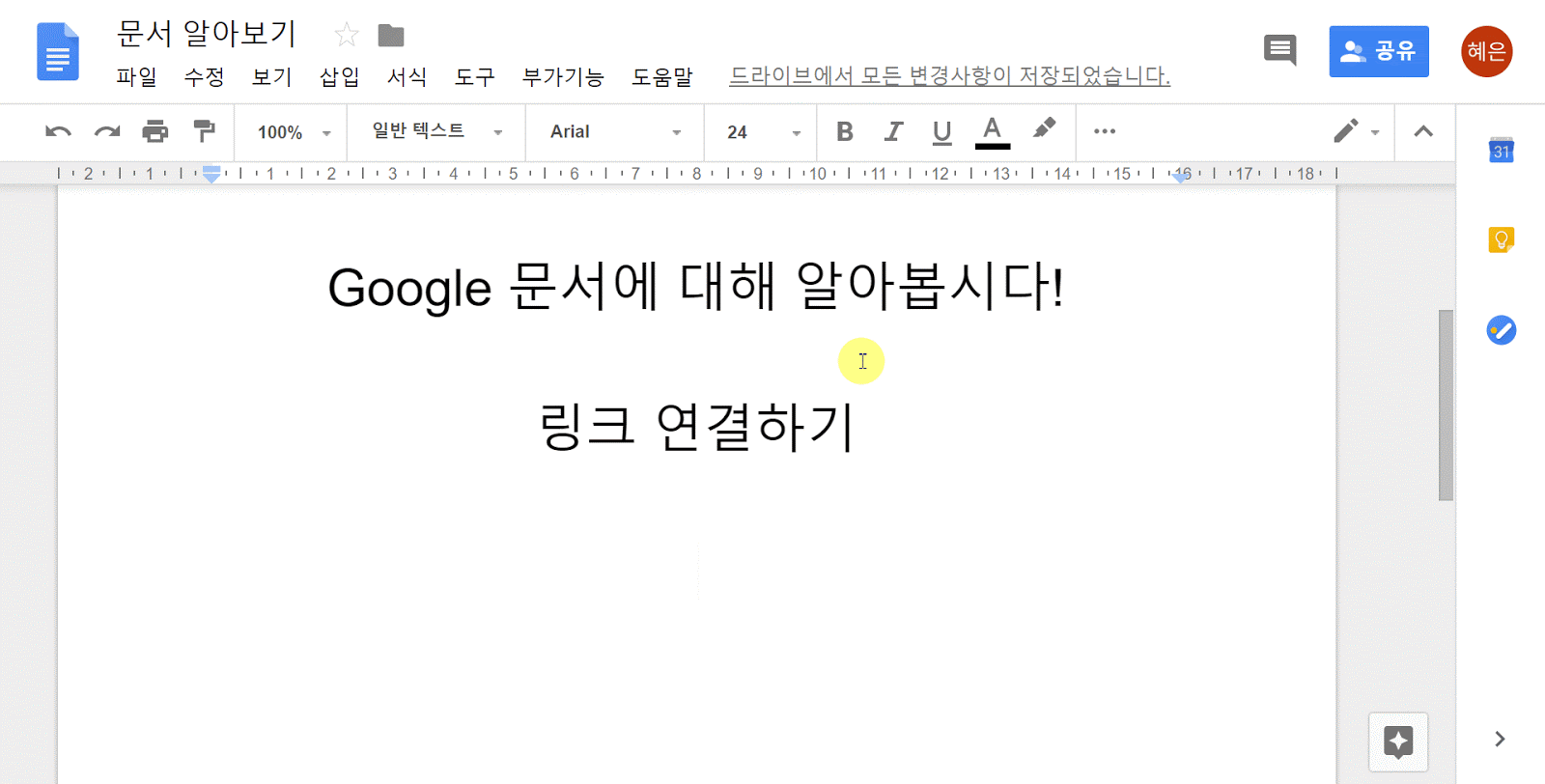Image resolution: width=1545 pixels, height=784 pixels.
Task: Open the font size 24 dropdown
Action: coord(764,132)
